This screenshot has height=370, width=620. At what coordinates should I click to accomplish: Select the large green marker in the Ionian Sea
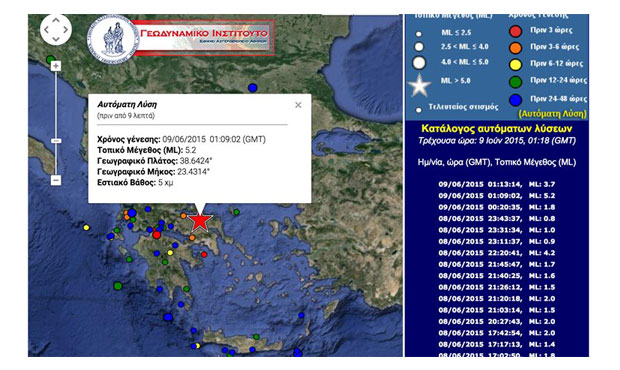tap(118, 285)
